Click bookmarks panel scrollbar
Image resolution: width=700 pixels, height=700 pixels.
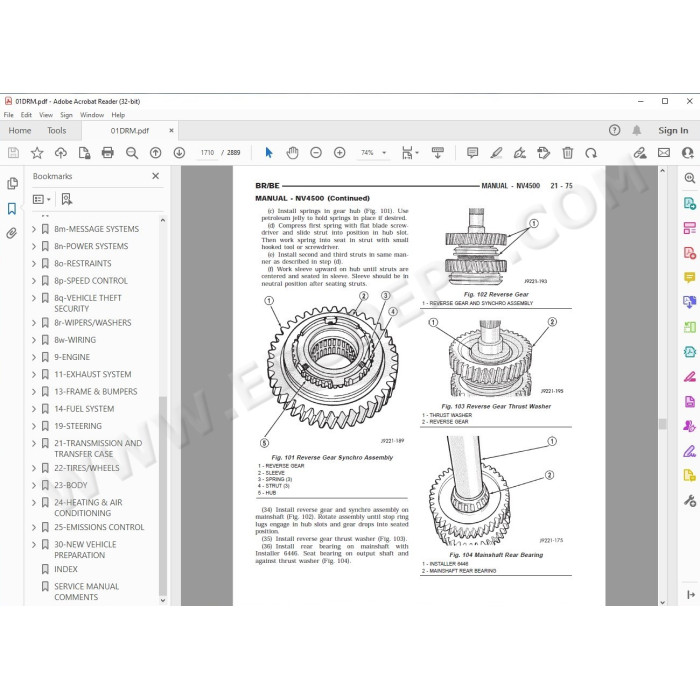(x=163, y=495)
